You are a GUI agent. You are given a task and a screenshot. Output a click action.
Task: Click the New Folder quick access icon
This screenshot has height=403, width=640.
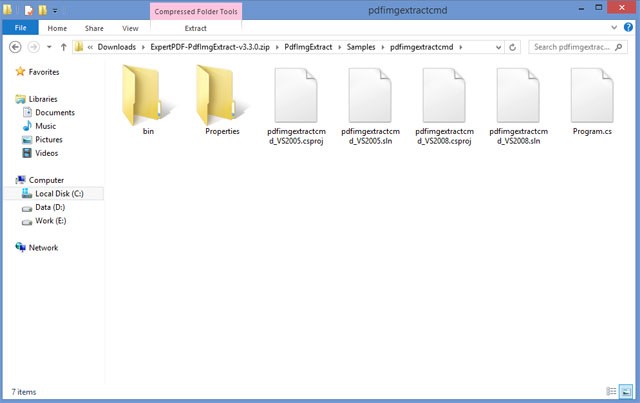(42, 10)
